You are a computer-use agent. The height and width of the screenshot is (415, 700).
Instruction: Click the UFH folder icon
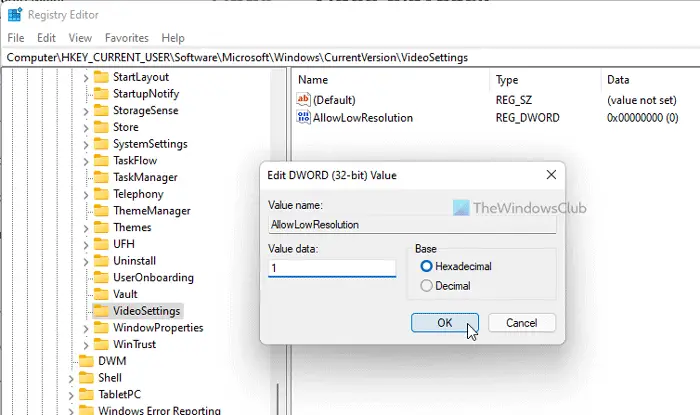pos(101,244)
